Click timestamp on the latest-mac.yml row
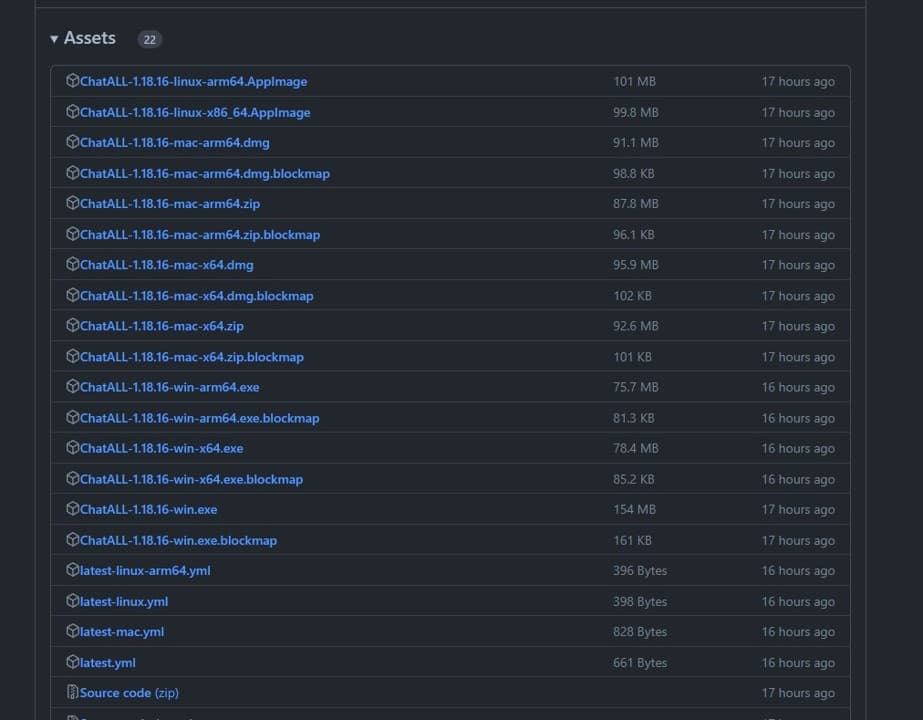 click(798, 632)
